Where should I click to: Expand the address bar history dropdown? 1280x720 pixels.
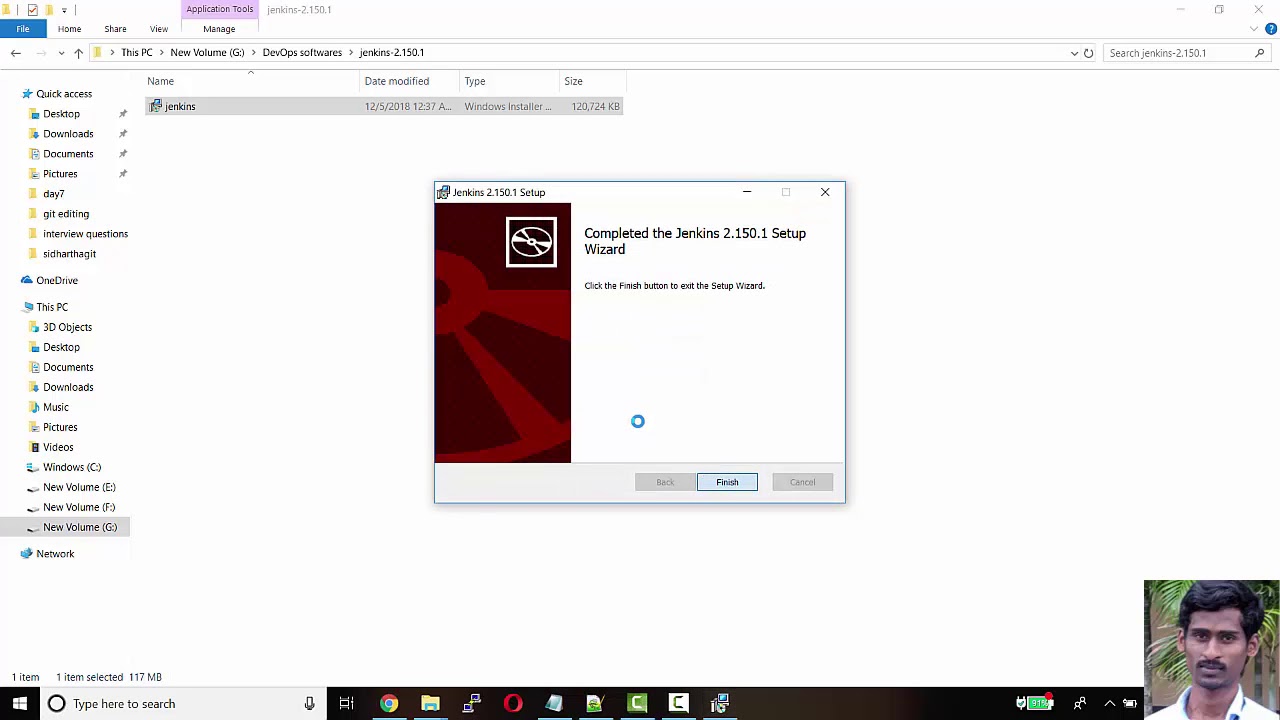(1074, 53)
